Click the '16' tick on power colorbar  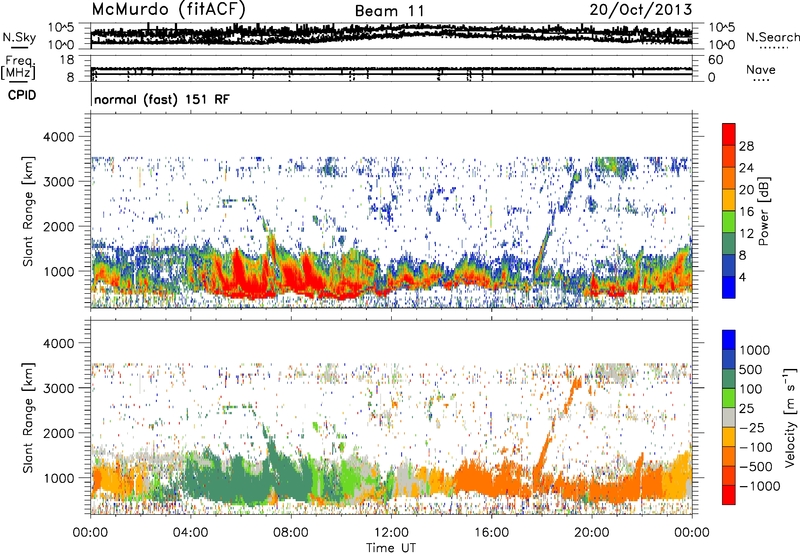[x=746, y=212]
